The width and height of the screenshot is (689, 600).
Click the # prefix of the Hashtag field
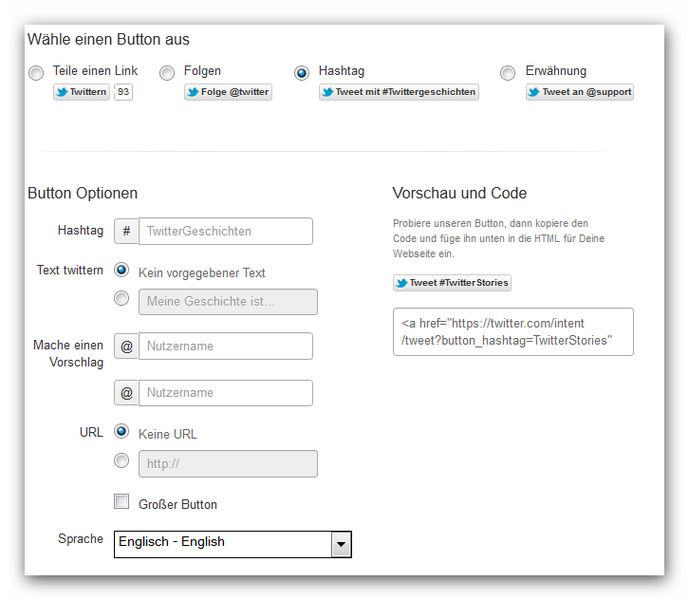click(x=127, y=231)
